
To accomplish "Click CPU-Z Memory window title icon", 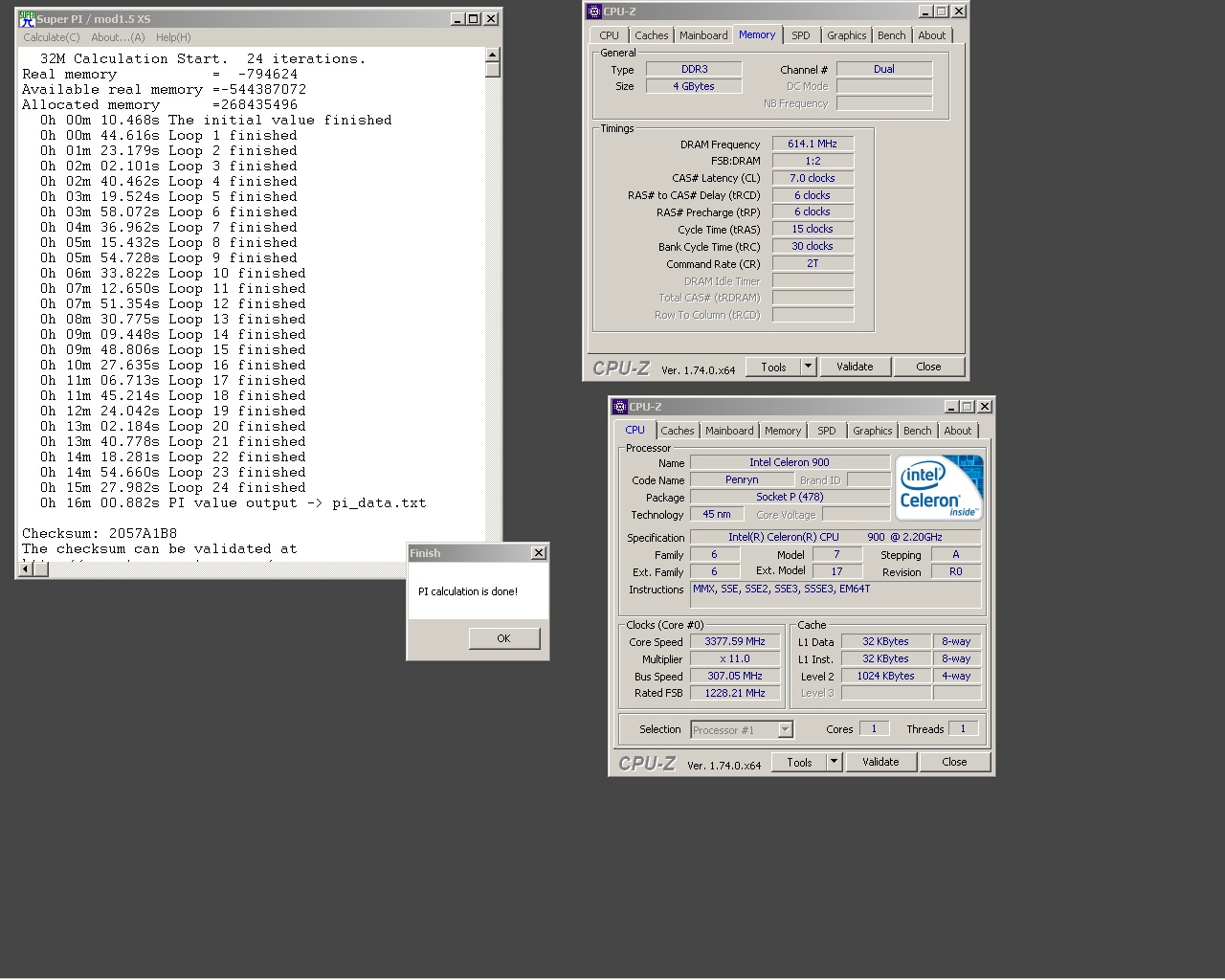I will pos(593,11).
